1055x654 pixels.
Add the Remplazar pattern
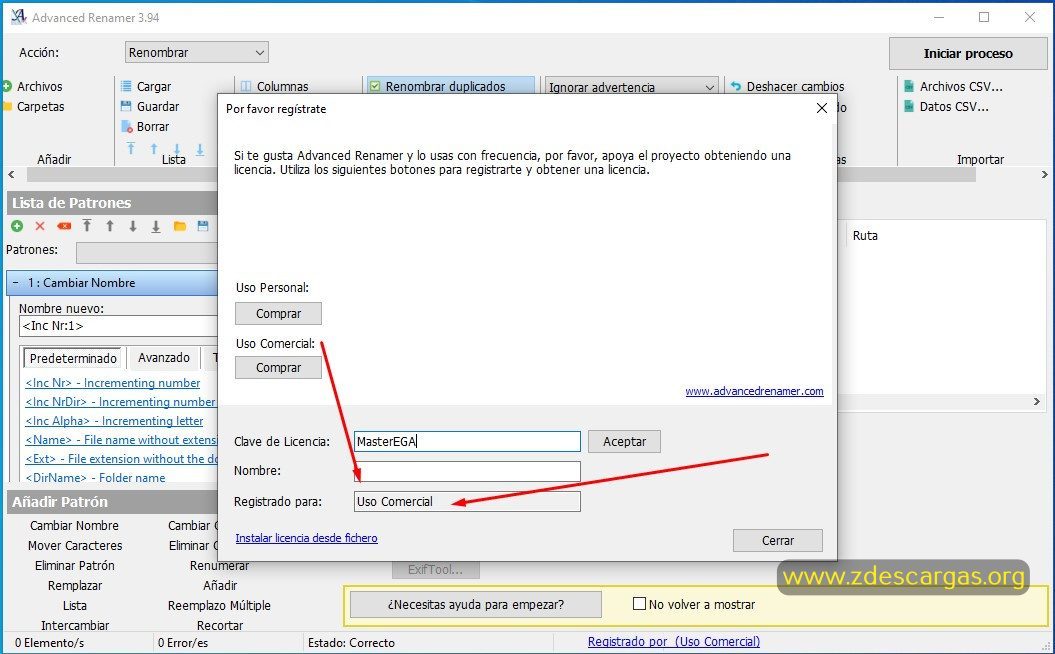click(x=75, y=585)
